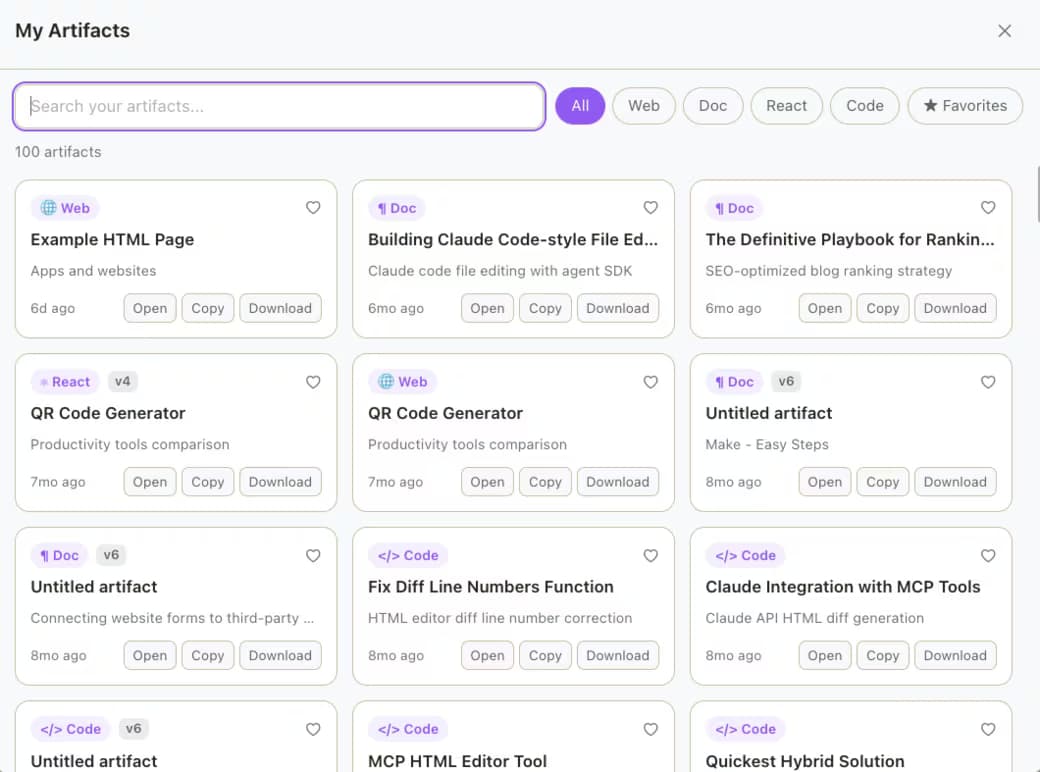This screenshot has width=1040, height=772.
Task: Open the Example HTML Page artifact
Action: pos(150,308)
